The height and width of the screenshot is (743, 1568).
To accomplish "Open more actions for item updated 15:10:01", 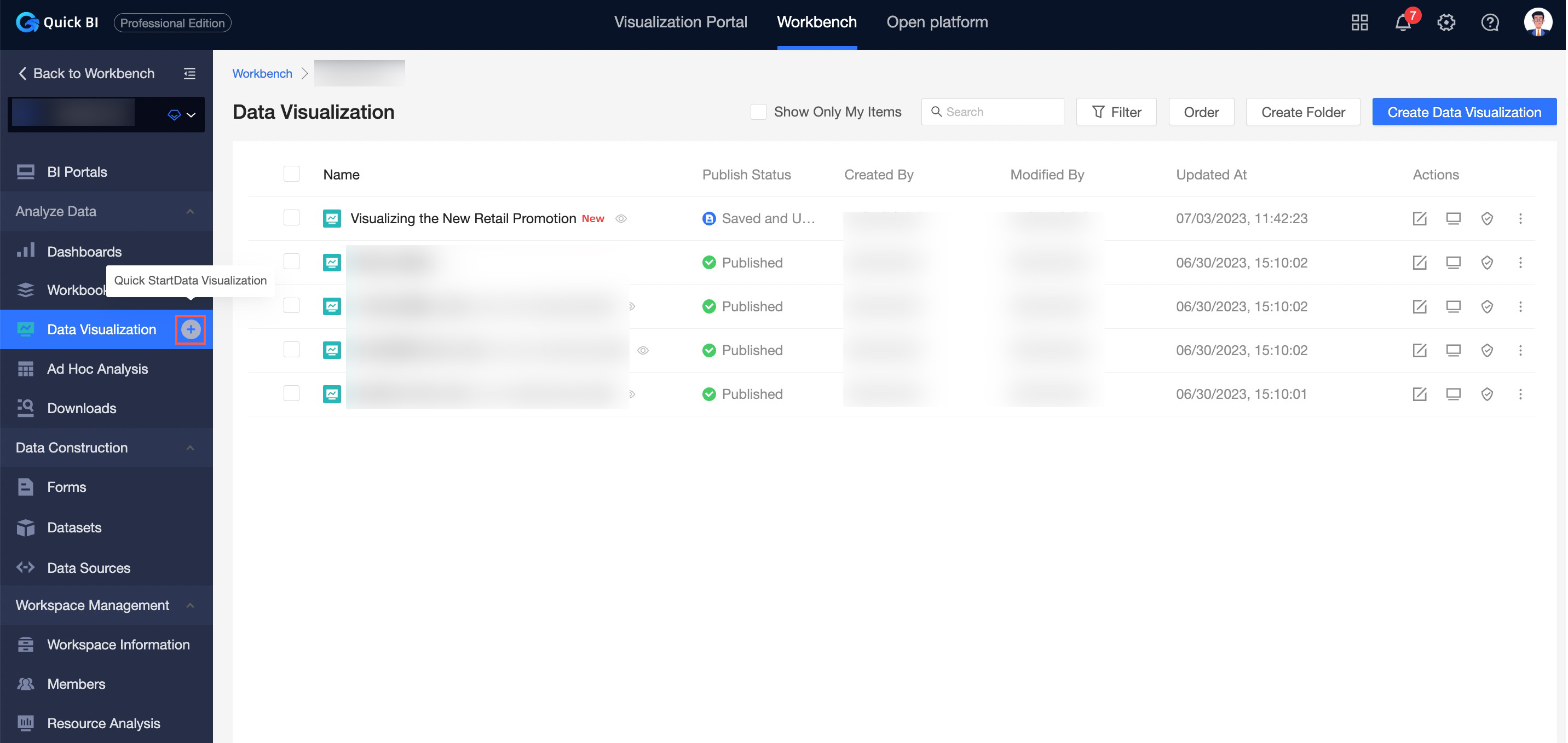I will point(1520,394).
